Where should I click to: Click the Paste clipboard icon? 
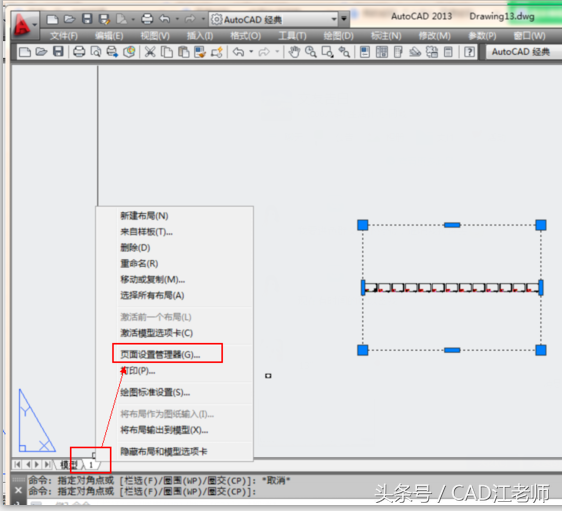184,52
